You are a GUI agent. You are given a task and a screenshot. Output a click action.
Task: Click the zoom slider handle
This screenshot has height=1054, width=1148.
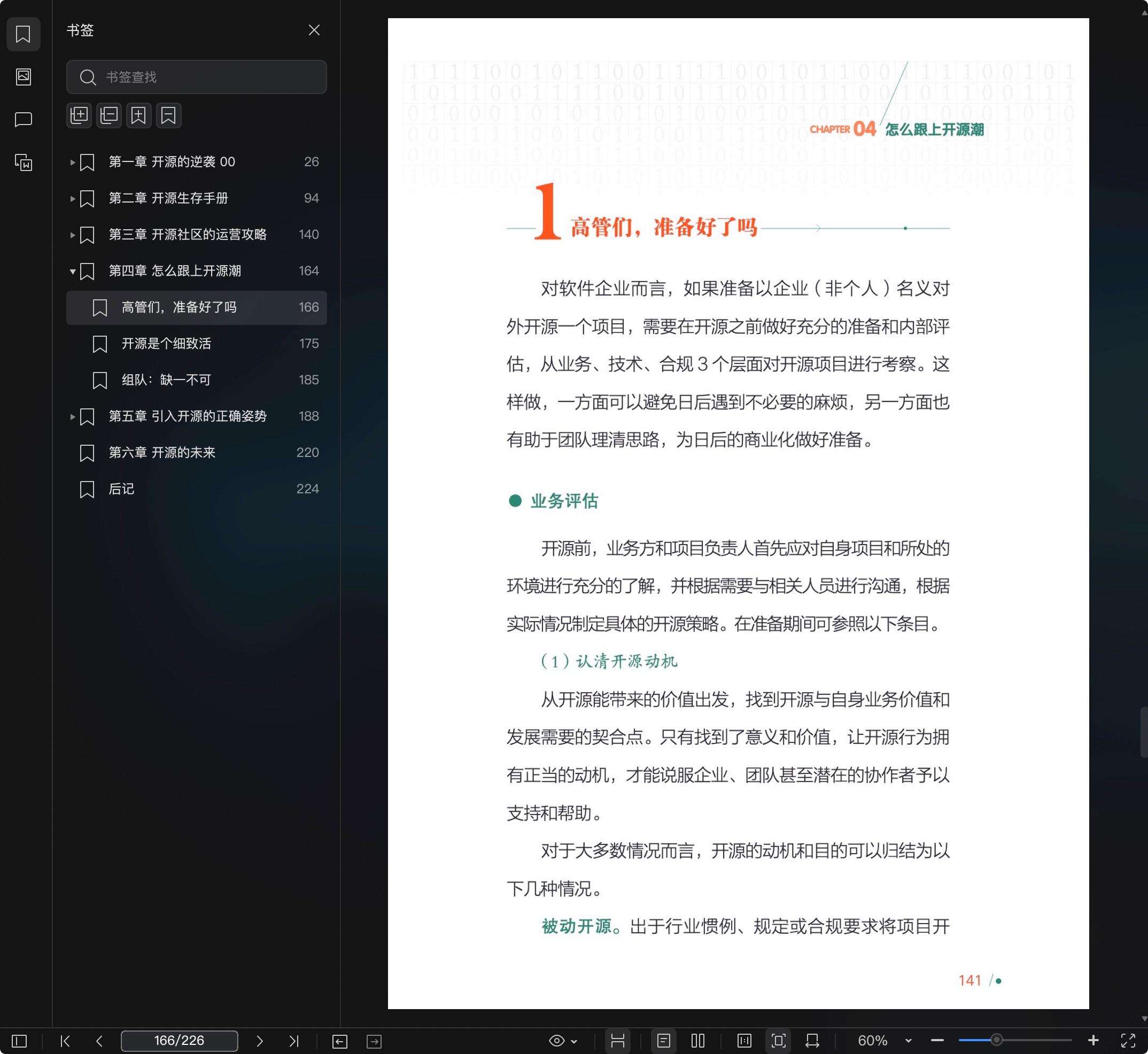[x=996, y=1040]
